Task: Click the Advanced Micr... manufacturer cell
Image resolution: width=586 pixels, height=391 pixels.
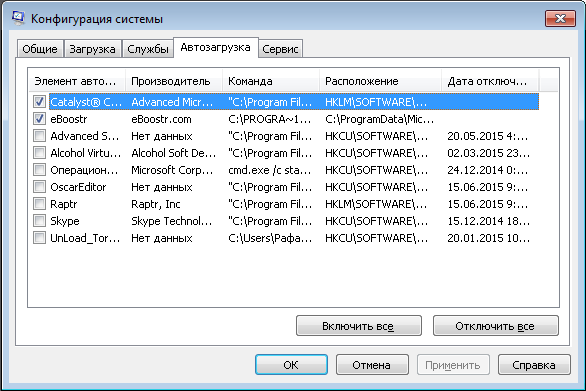Action: pyautogui.click(x=172, y=102)
